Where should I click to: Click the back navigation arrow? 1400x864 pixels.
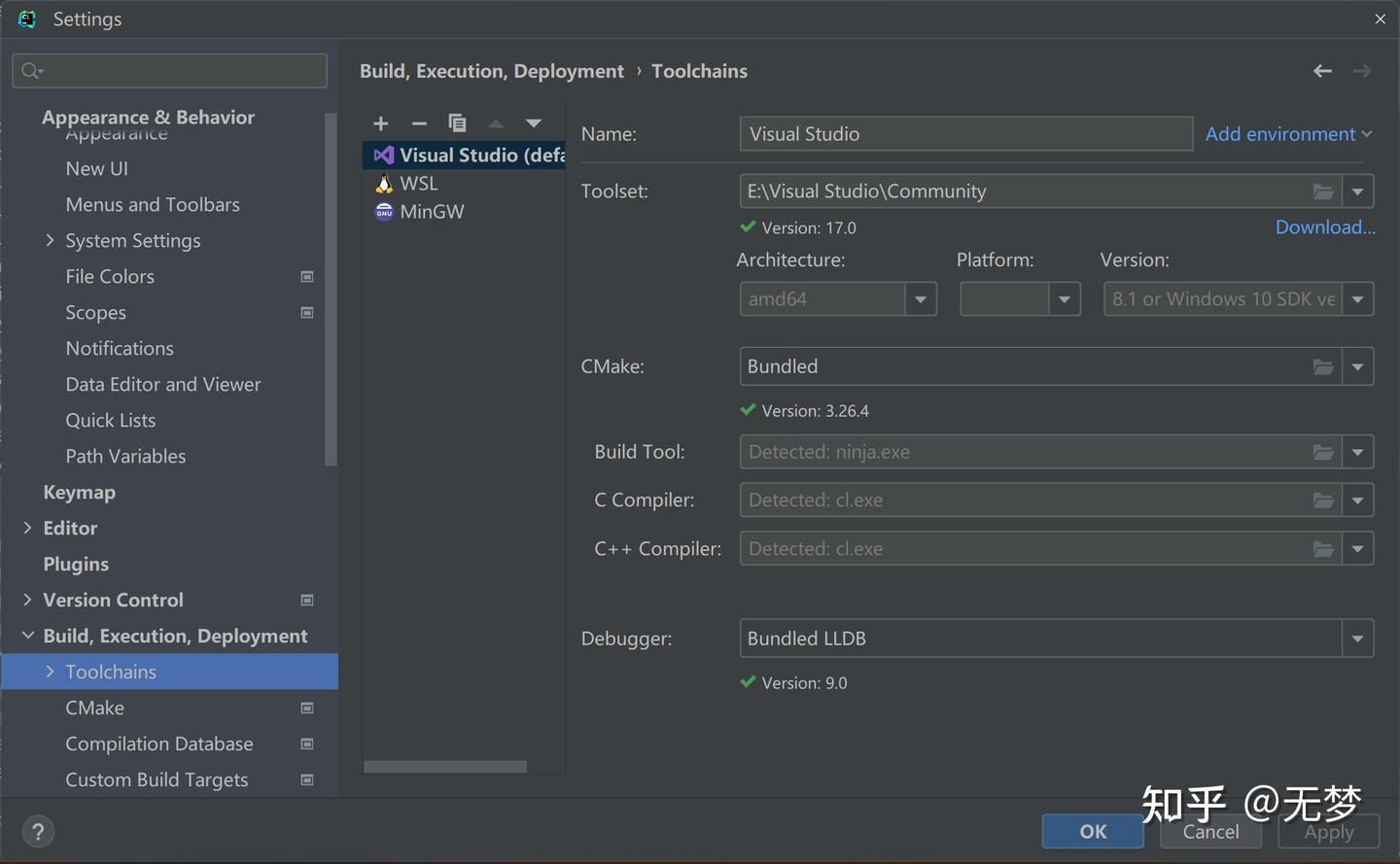click(1322, 71)
